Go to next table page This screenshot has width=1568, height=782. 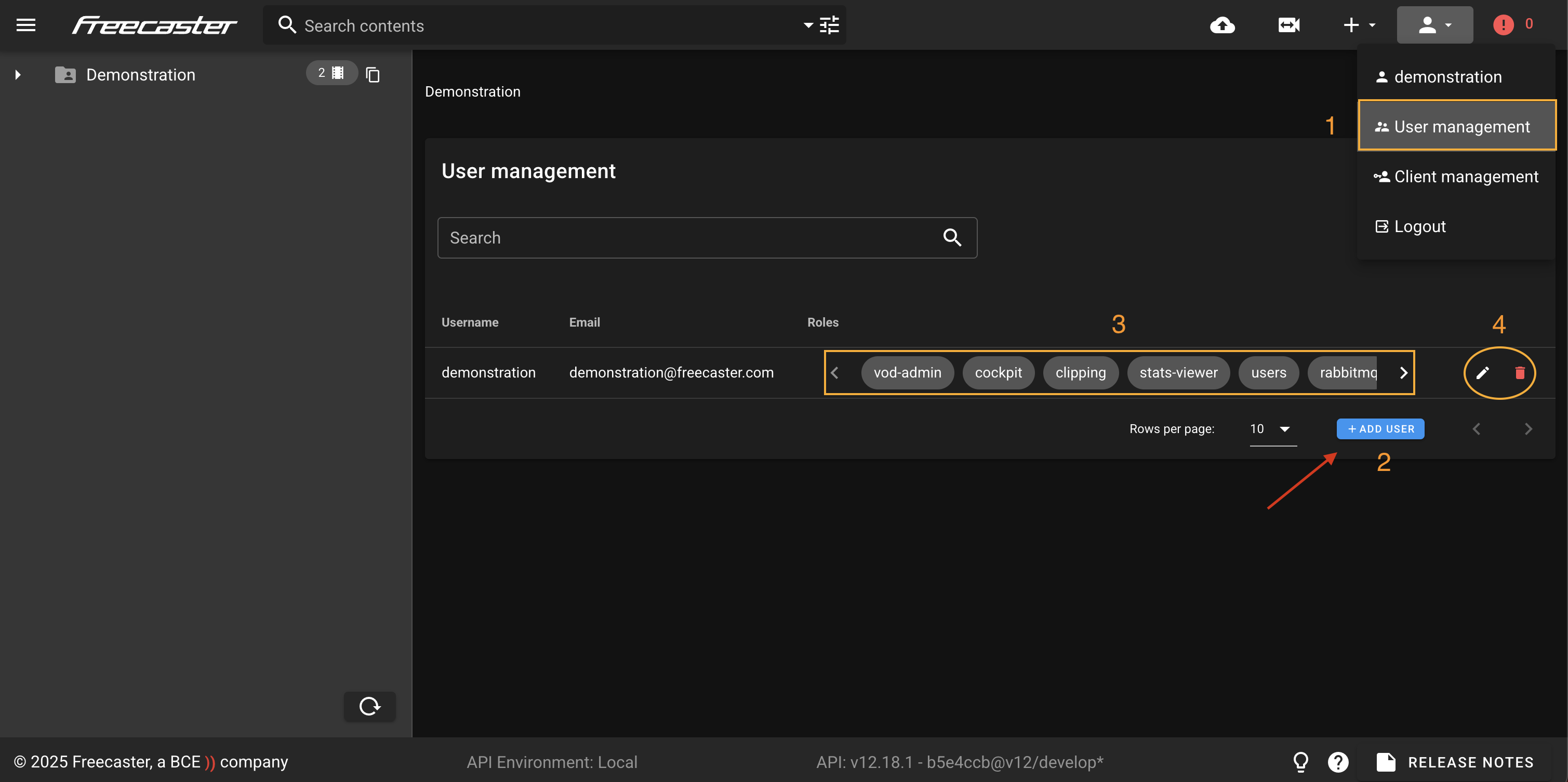coord(1528,429)
